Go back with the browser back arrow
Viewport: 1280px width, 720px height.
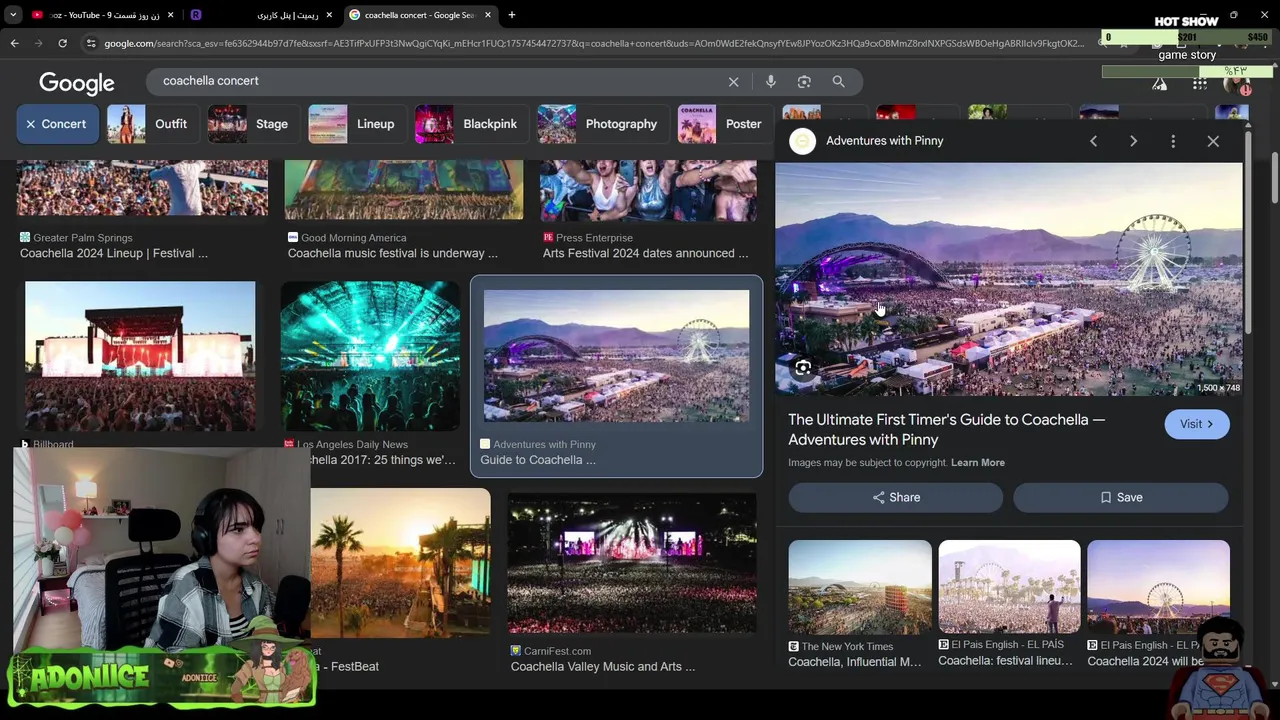(x=14, y=43)
